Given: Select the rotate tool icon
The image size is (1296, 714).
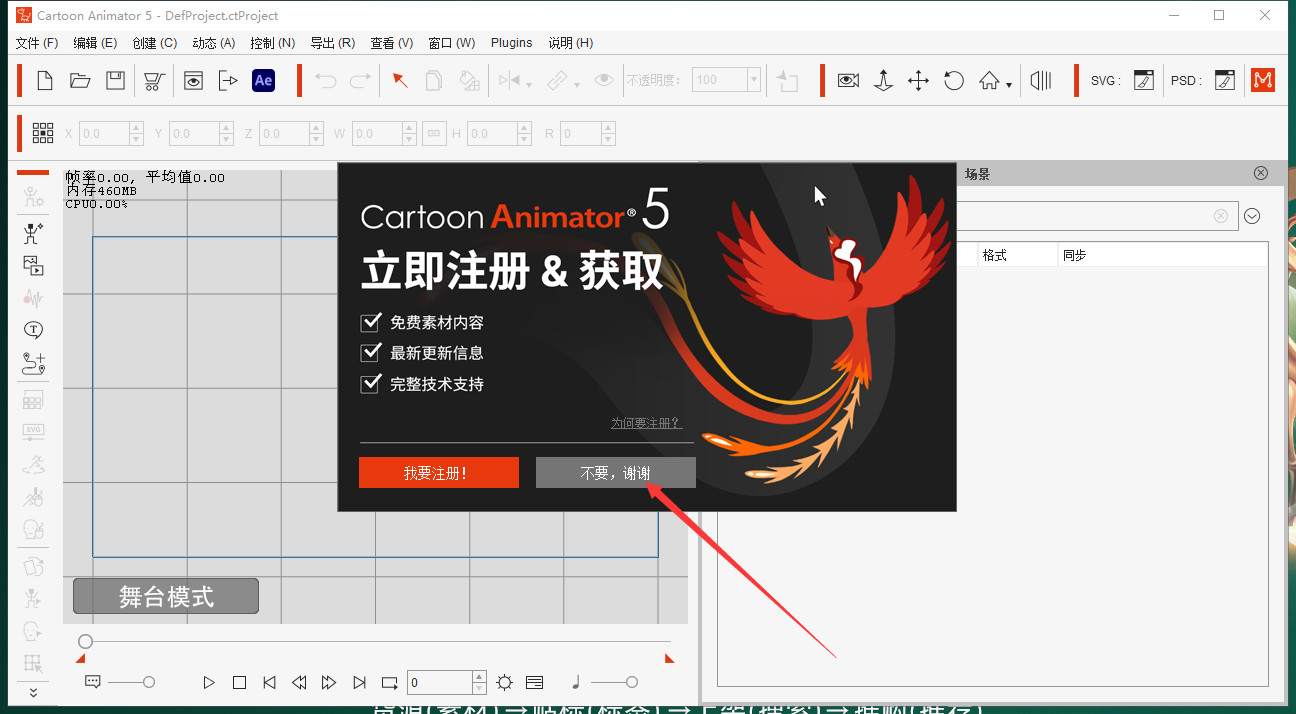Looking at the screenshot, I should coord(954,81).
